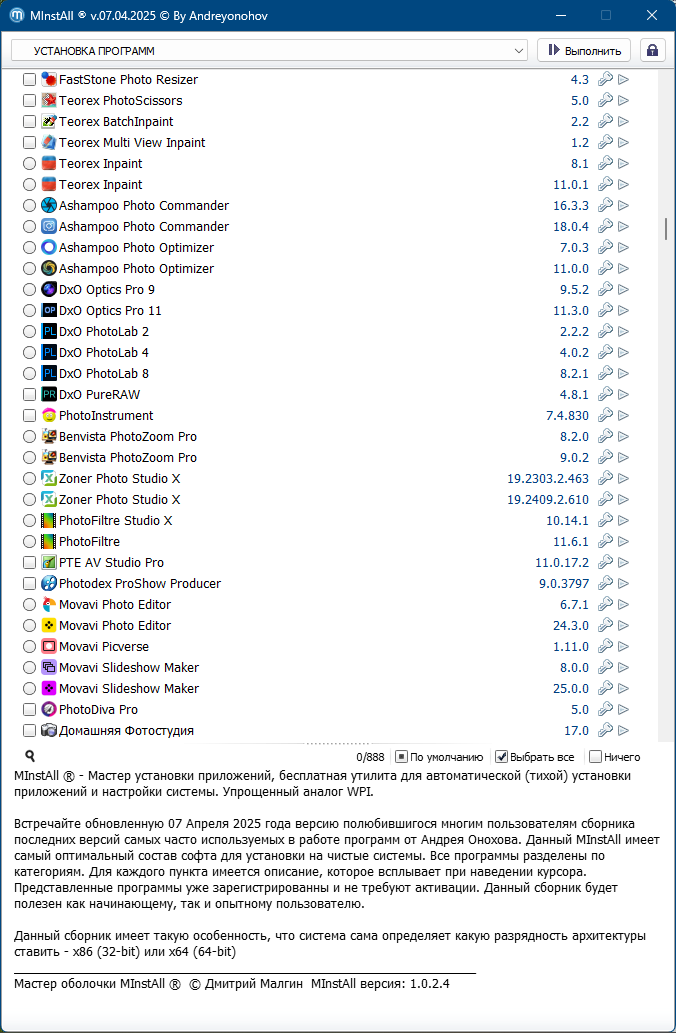Select the Movavi Photo Editor 24.3.0 radio button
676x1033 pixels.
tap(29, 626)
